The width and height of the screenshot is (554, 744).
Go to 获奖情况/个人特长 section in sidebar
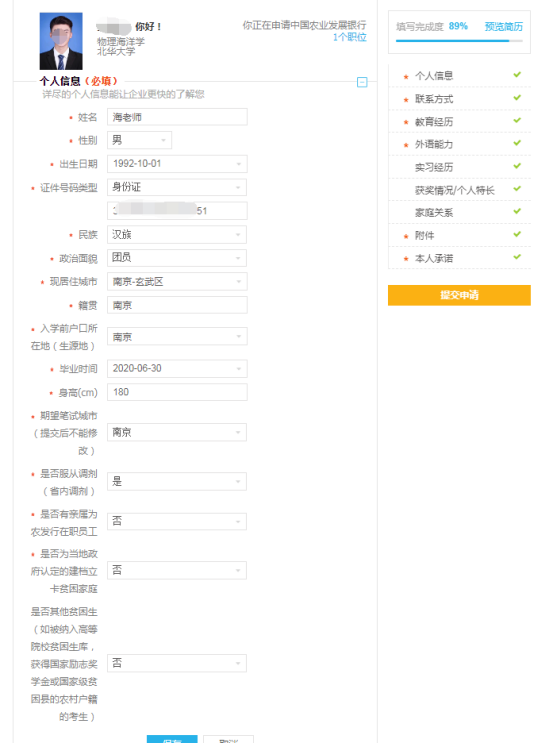454,190
